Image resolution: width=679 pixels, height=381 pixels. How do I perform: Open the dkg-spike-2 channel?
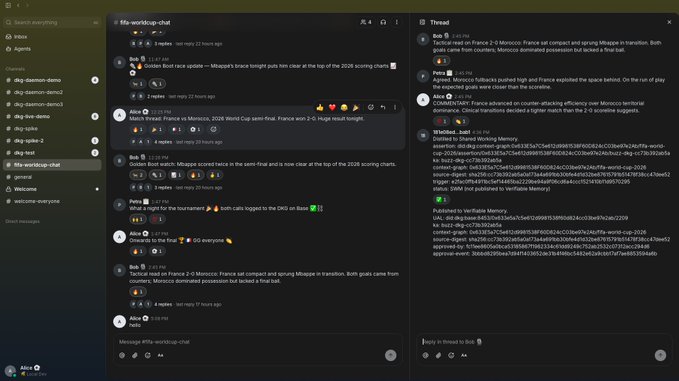click(x=52, y=141)
